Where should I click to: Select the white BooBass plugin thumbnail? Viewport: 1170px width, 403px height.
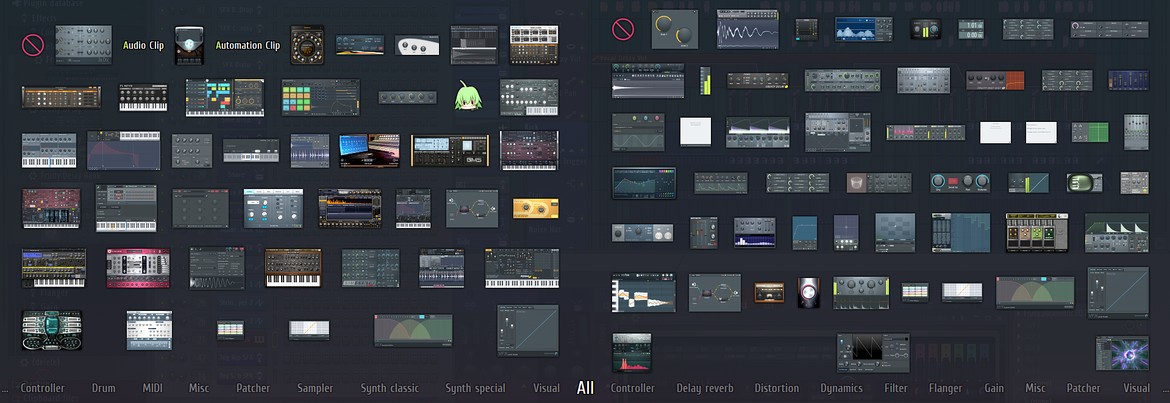pyautogui.click(x=417, y=45)
